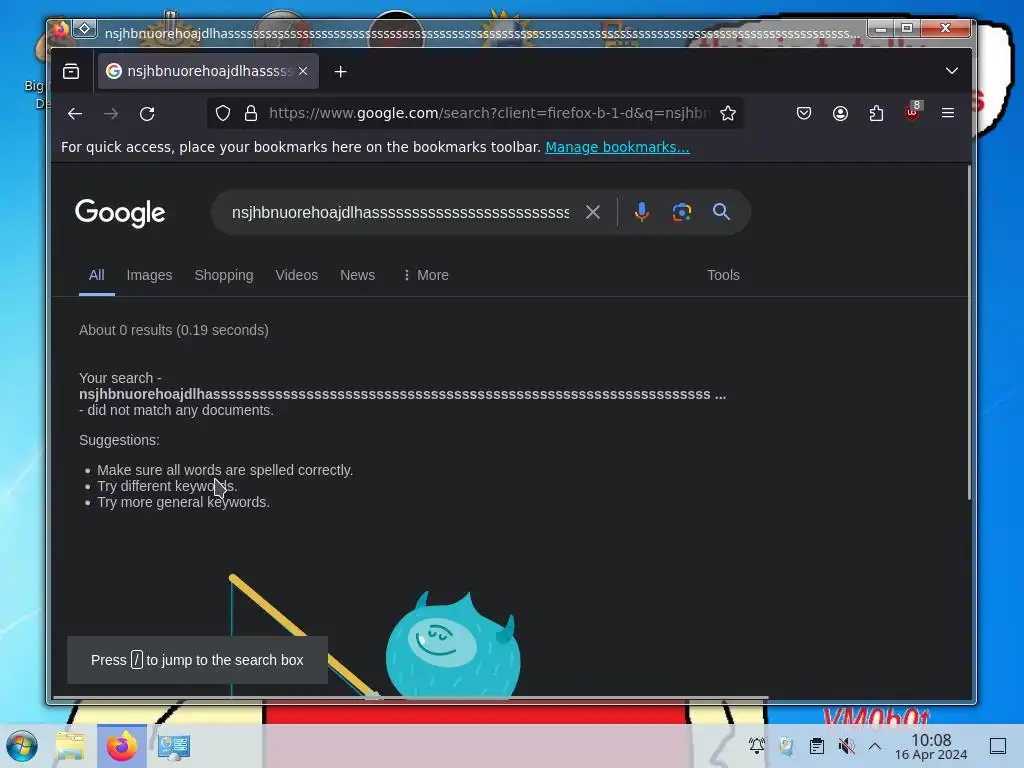Select Firefox in the taskbar
This screenshot has height=768, width=1024.
[x=121, y=746]
